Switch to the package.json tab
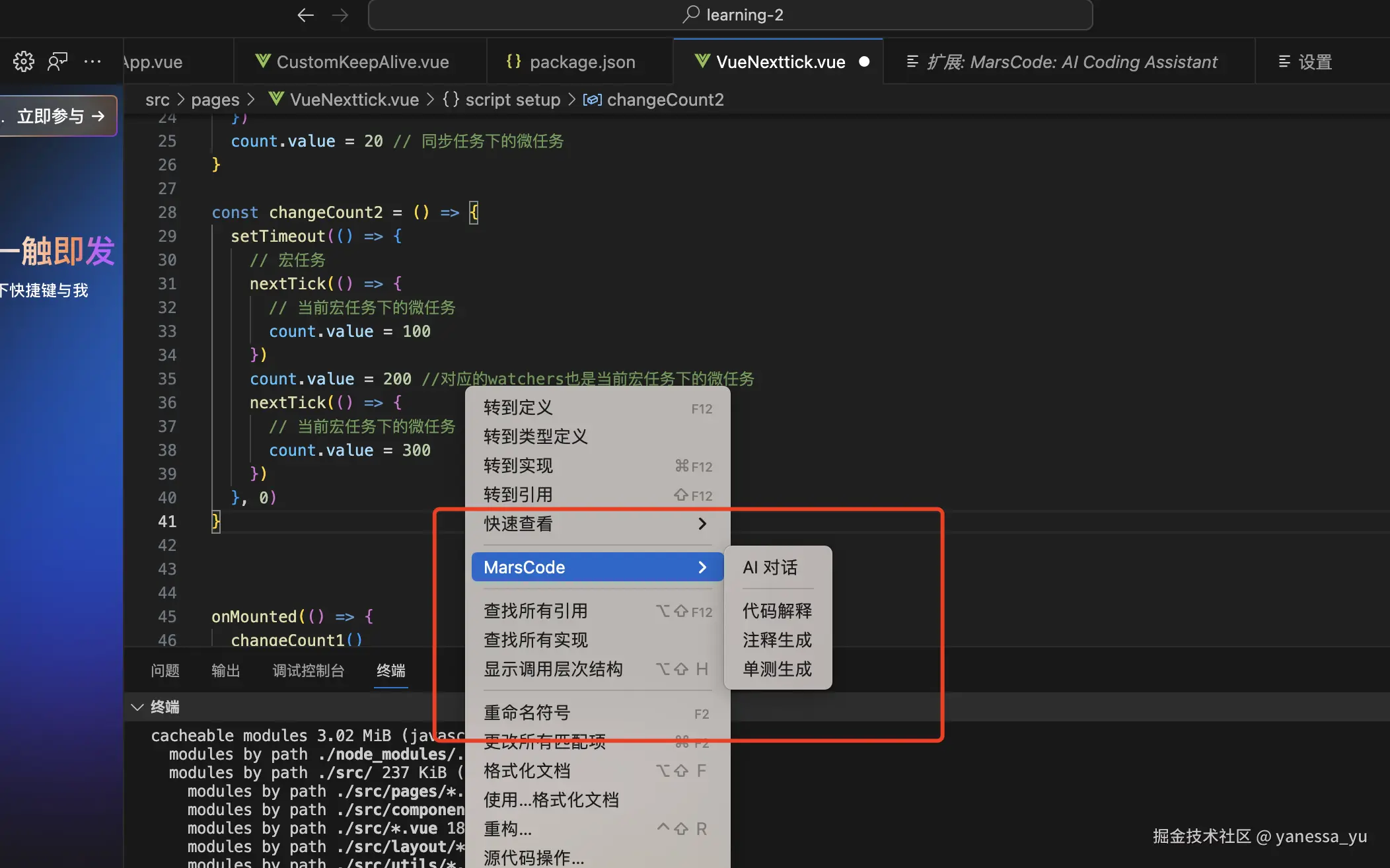 (x=581, y=61)
